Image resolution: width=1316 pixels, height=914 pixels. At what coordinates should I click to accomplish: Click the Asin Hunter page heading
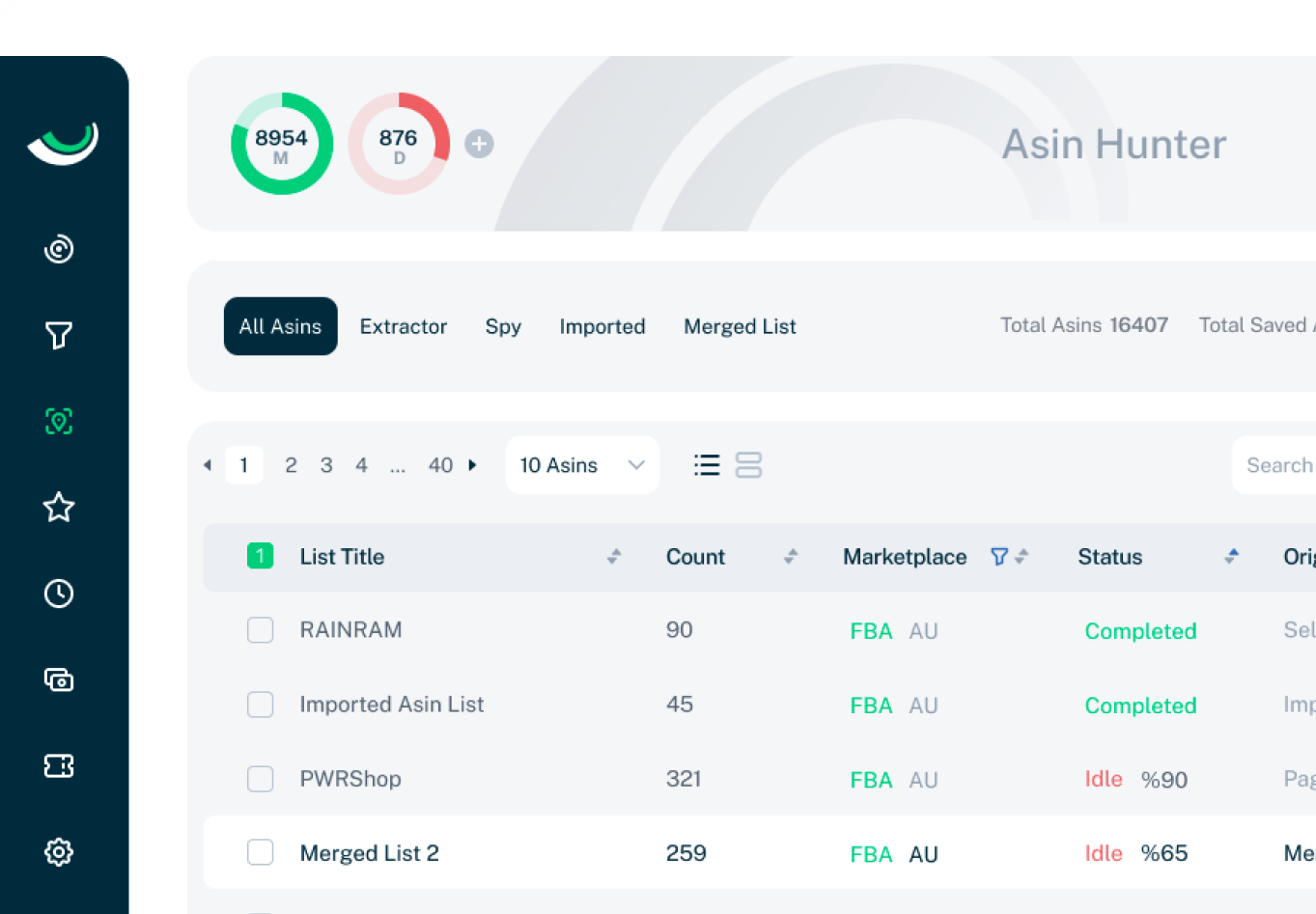coord(1114,145)
